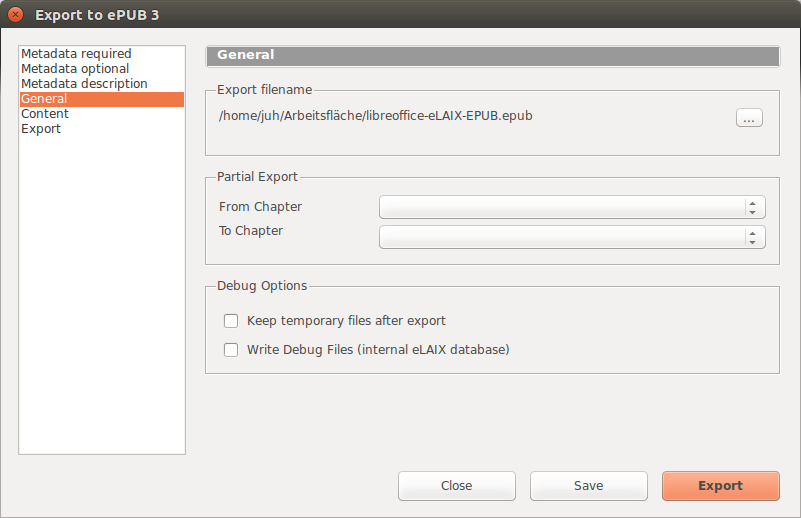Click the From Chapter up arrow

pos(752,203)
